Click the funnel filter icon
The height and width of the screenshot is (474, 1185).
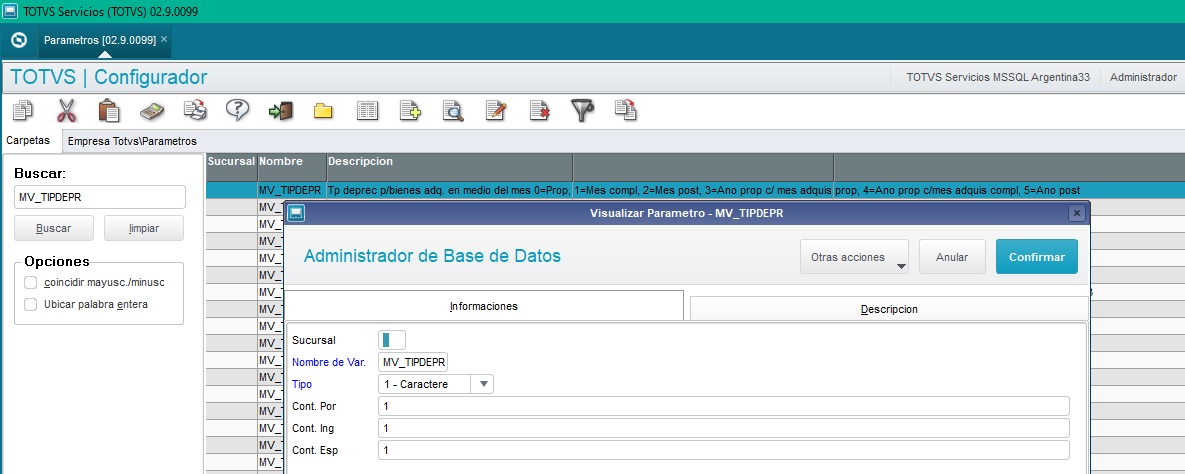[x=582, y=110]
